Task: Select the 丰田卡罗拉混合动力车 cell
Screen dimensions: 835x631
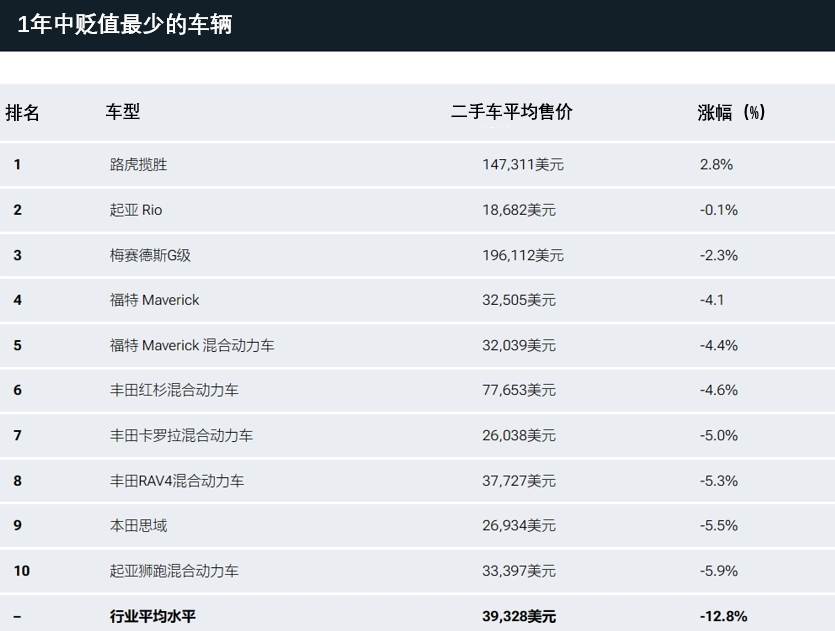Action: (x=182, y=435)
